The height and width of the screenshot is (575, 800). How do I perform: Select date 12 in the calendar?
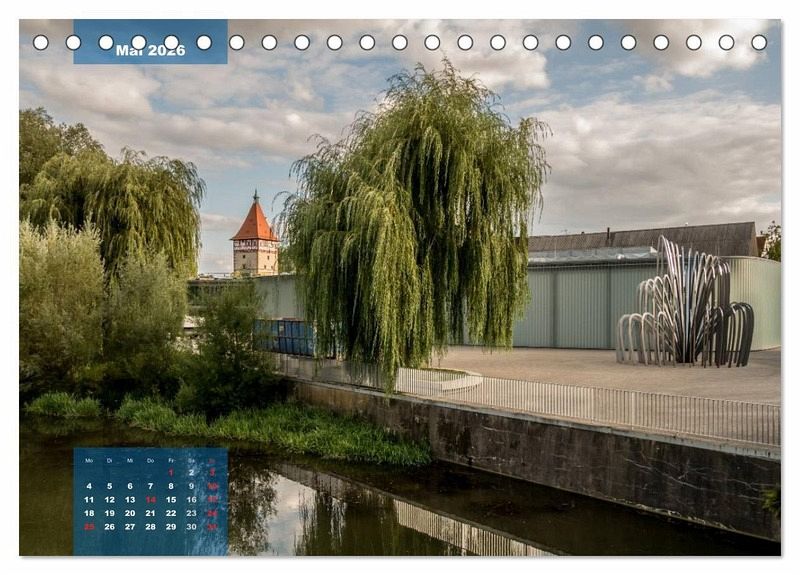[x=109, y=499]
